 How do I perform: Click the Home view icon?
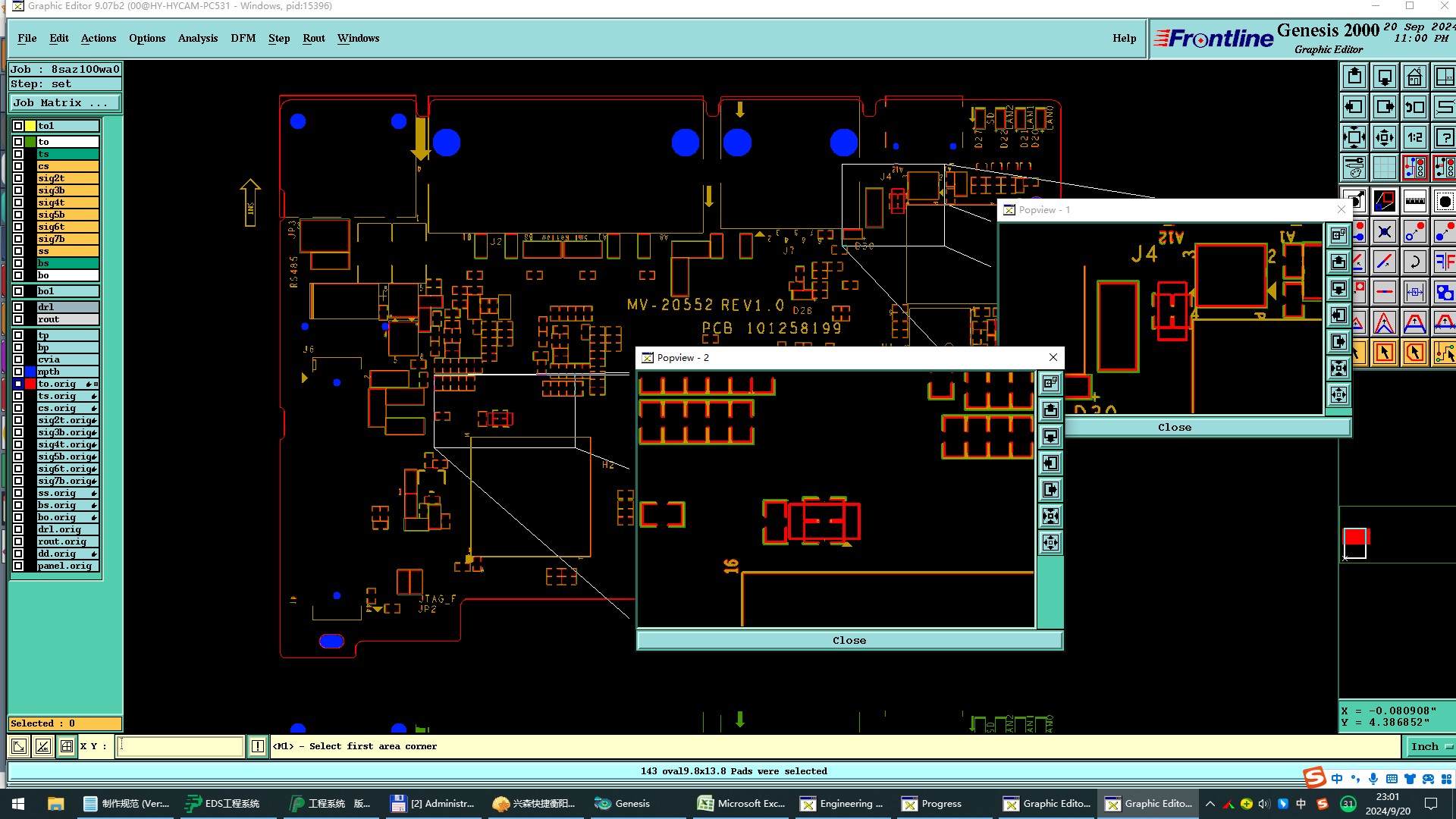1415,77
